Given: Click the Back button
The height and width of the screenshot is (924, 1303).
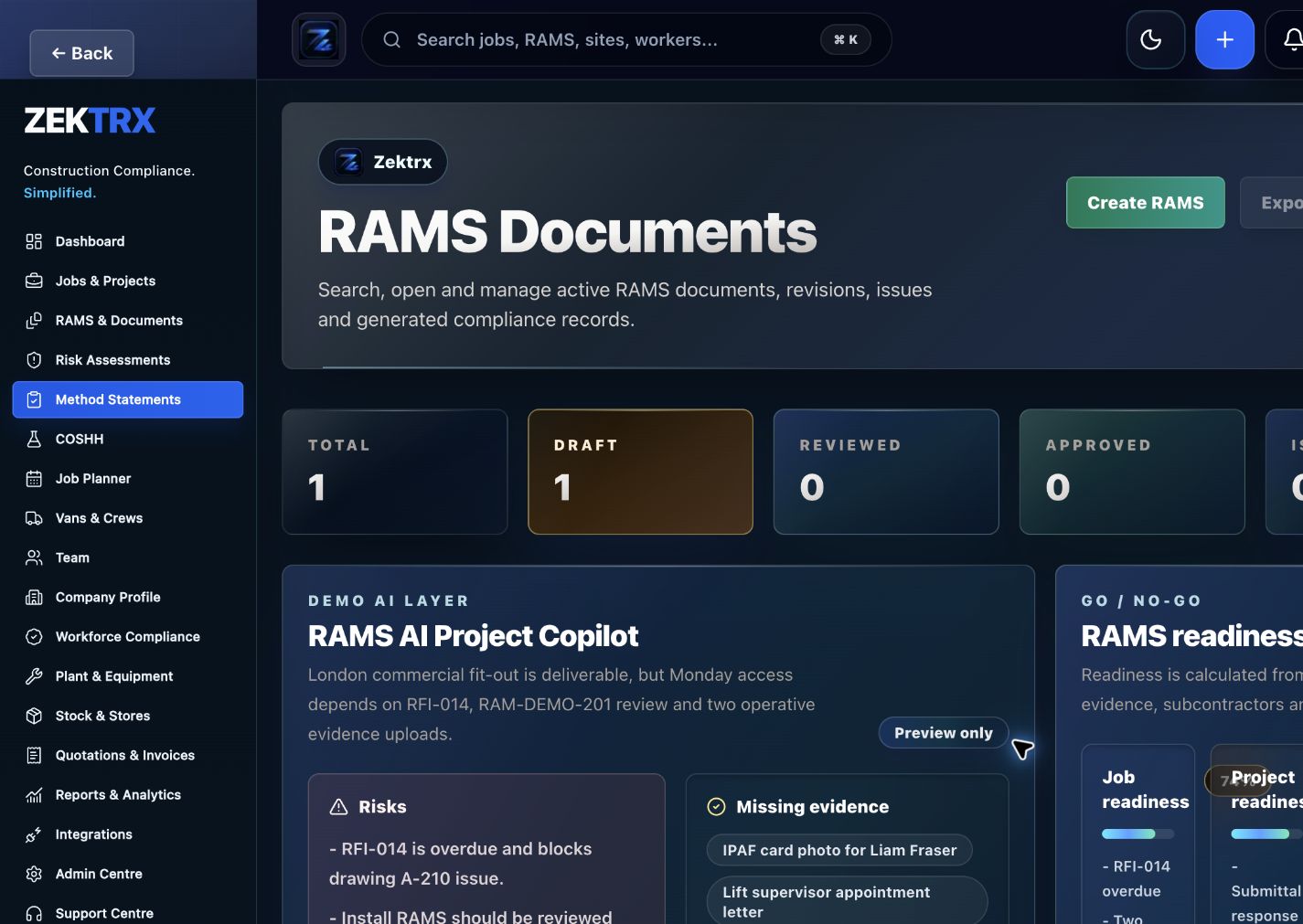Looking at the screenshot, I should [82, 53].
